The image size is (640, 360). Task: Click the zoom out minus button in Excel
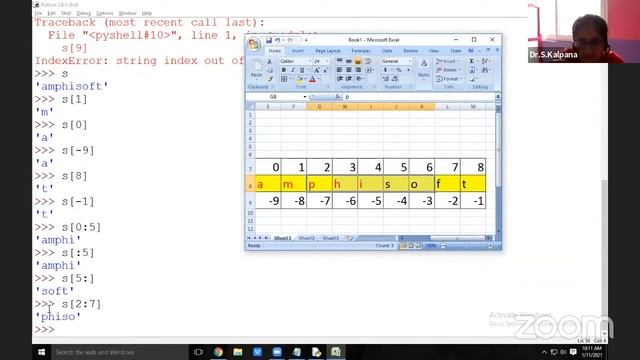click(x=443, y=246)
